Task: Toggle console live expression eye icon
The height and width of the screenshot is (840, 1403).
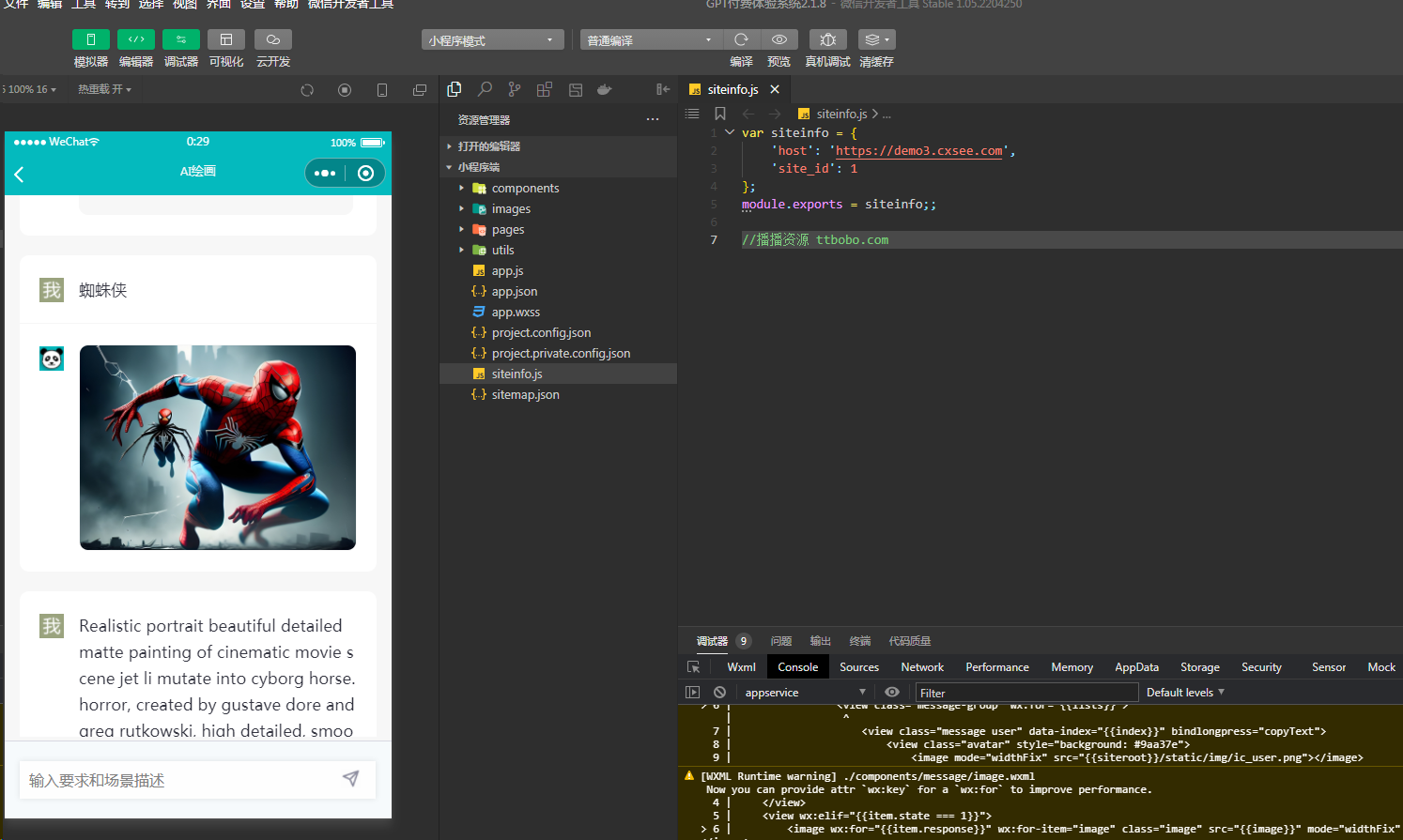Action: pyautogui.click(x=892, y=692)
